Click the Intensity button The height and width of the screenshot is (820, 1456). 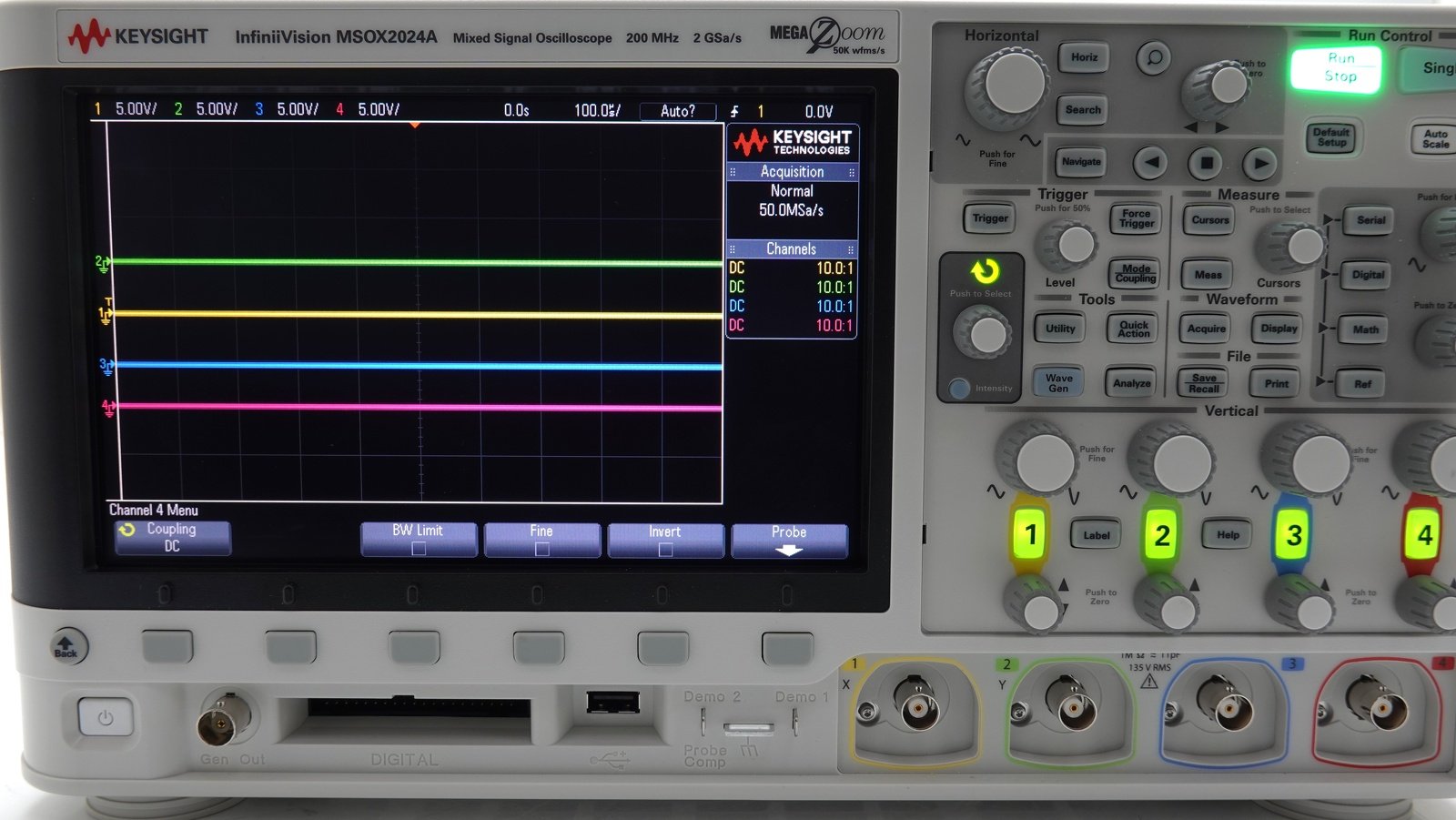(x=959, y=389)
